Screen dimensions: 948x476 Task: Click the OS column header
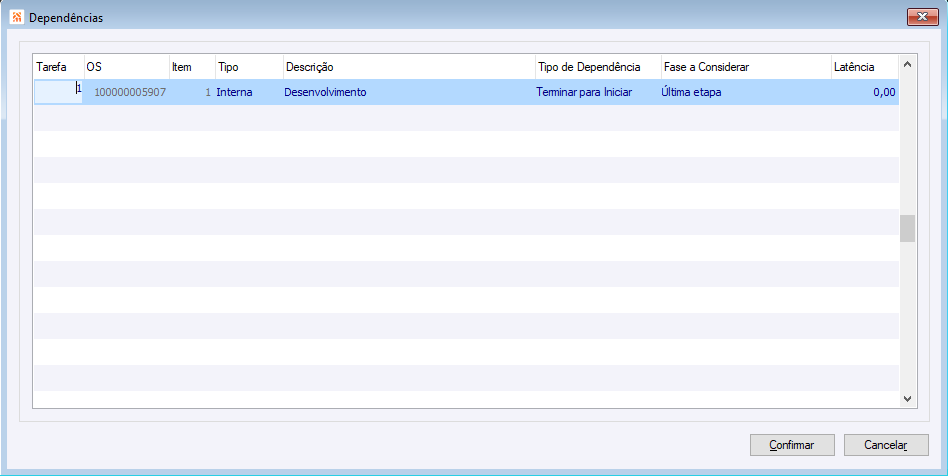pos(126,67)
